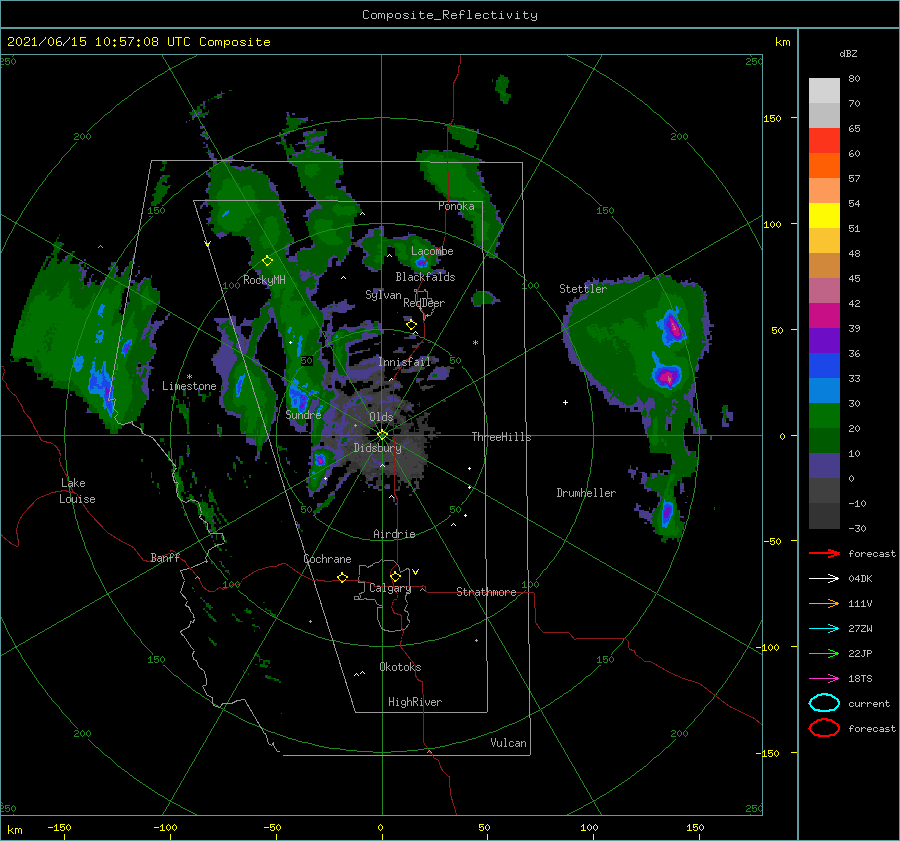Click the Lacombe town label
The image size is (900, 841).
(432, 251)
